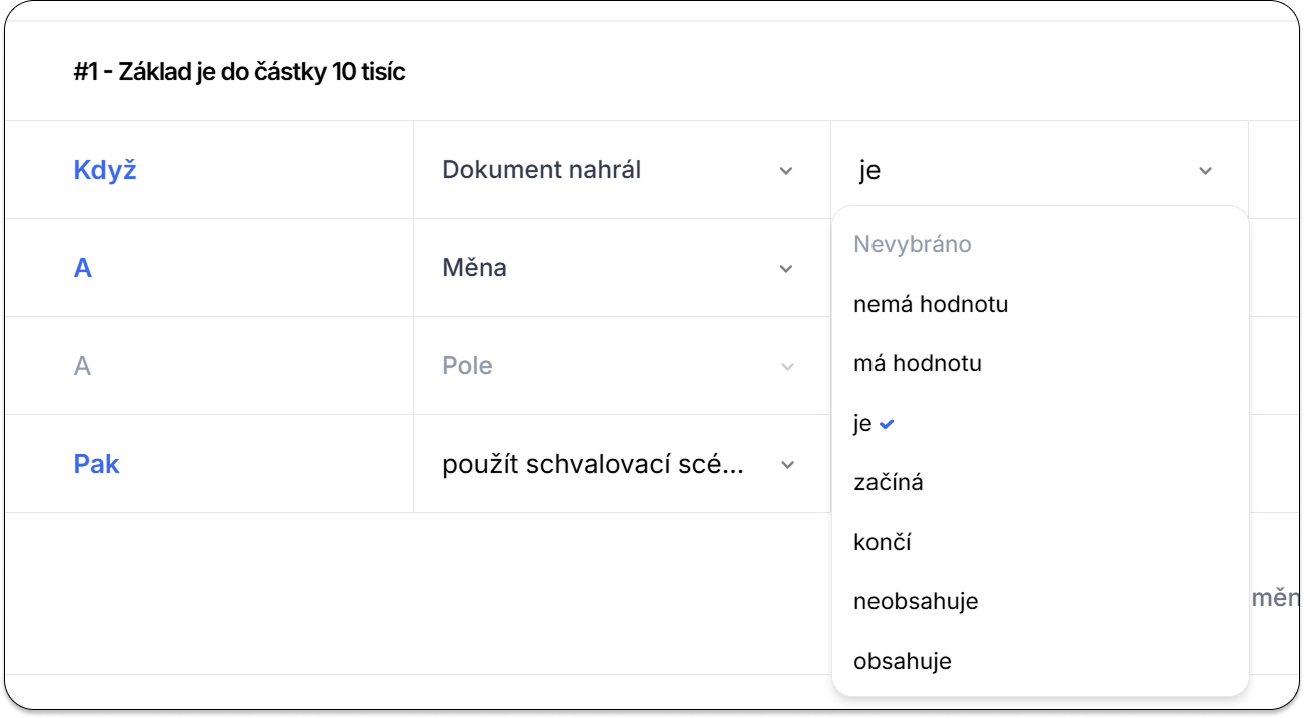Screen dimensions: 1304x718
Task: Select 'neobsahuje' from the dropdown list
Action: tap(915, 601)
